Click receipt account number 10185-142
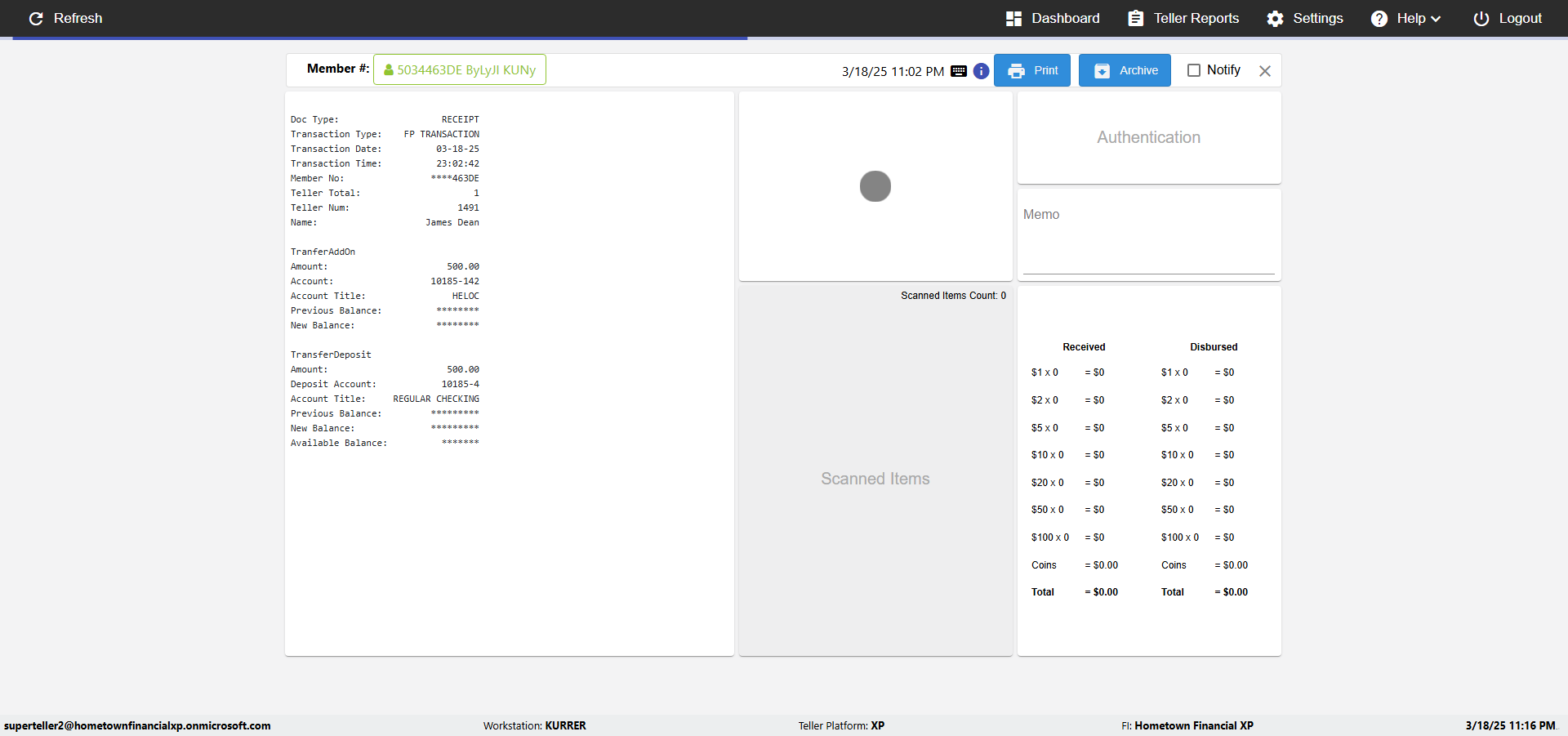This screenshot has width=1568, height=736. click(x=455, y=281)
